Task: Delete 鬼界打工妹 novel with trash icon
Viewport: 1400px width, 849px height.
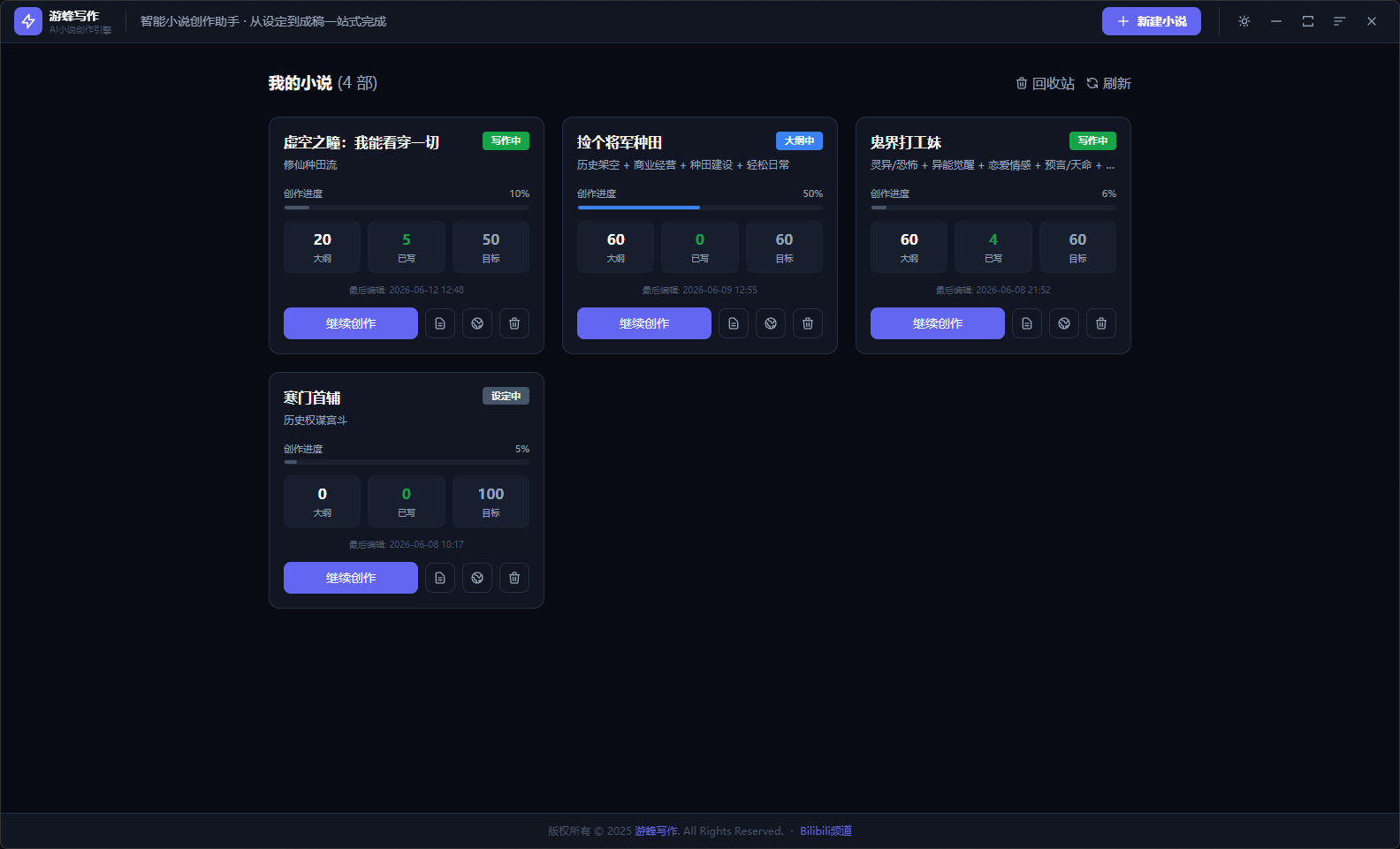Action: point(1101,323)
